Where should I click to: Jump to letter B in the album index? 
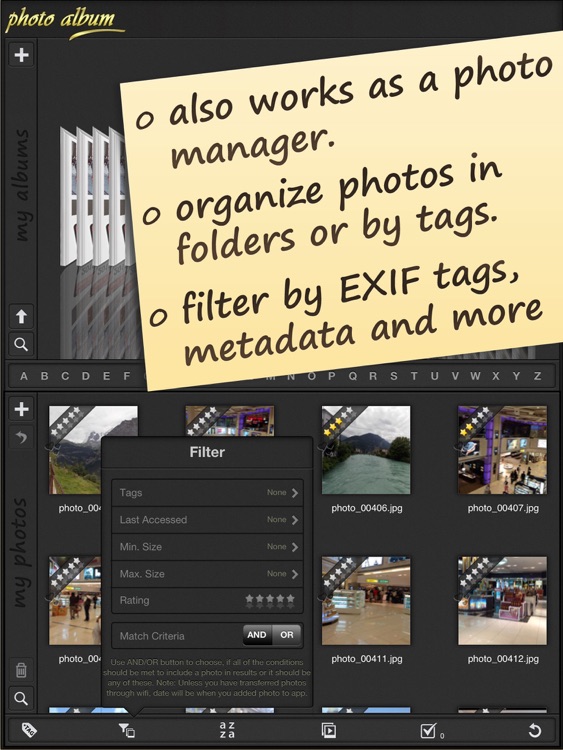pos(44,376)
